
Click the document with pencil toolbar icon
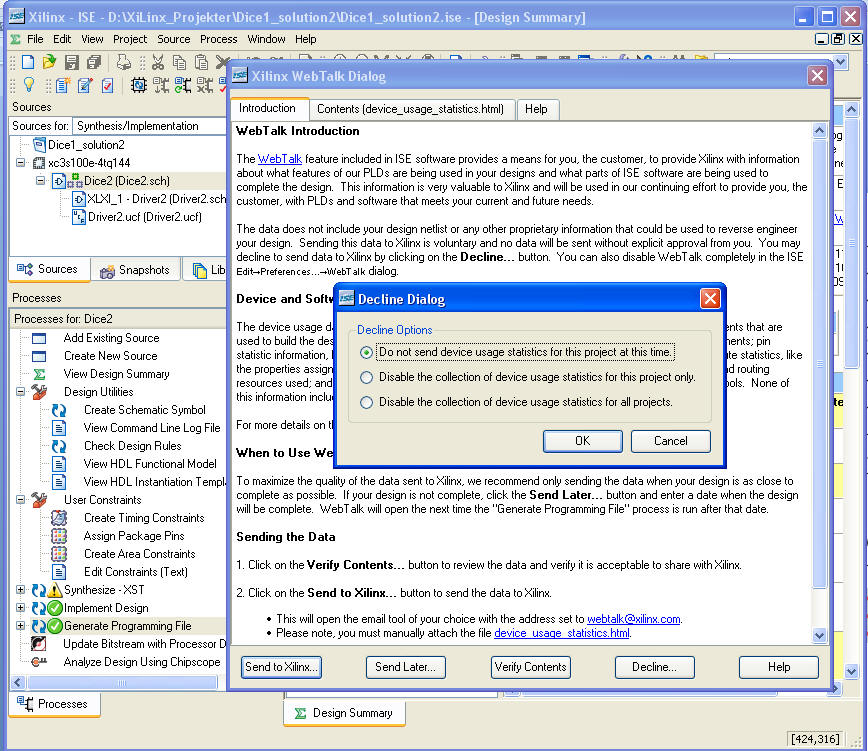click(x=85, y=85)
